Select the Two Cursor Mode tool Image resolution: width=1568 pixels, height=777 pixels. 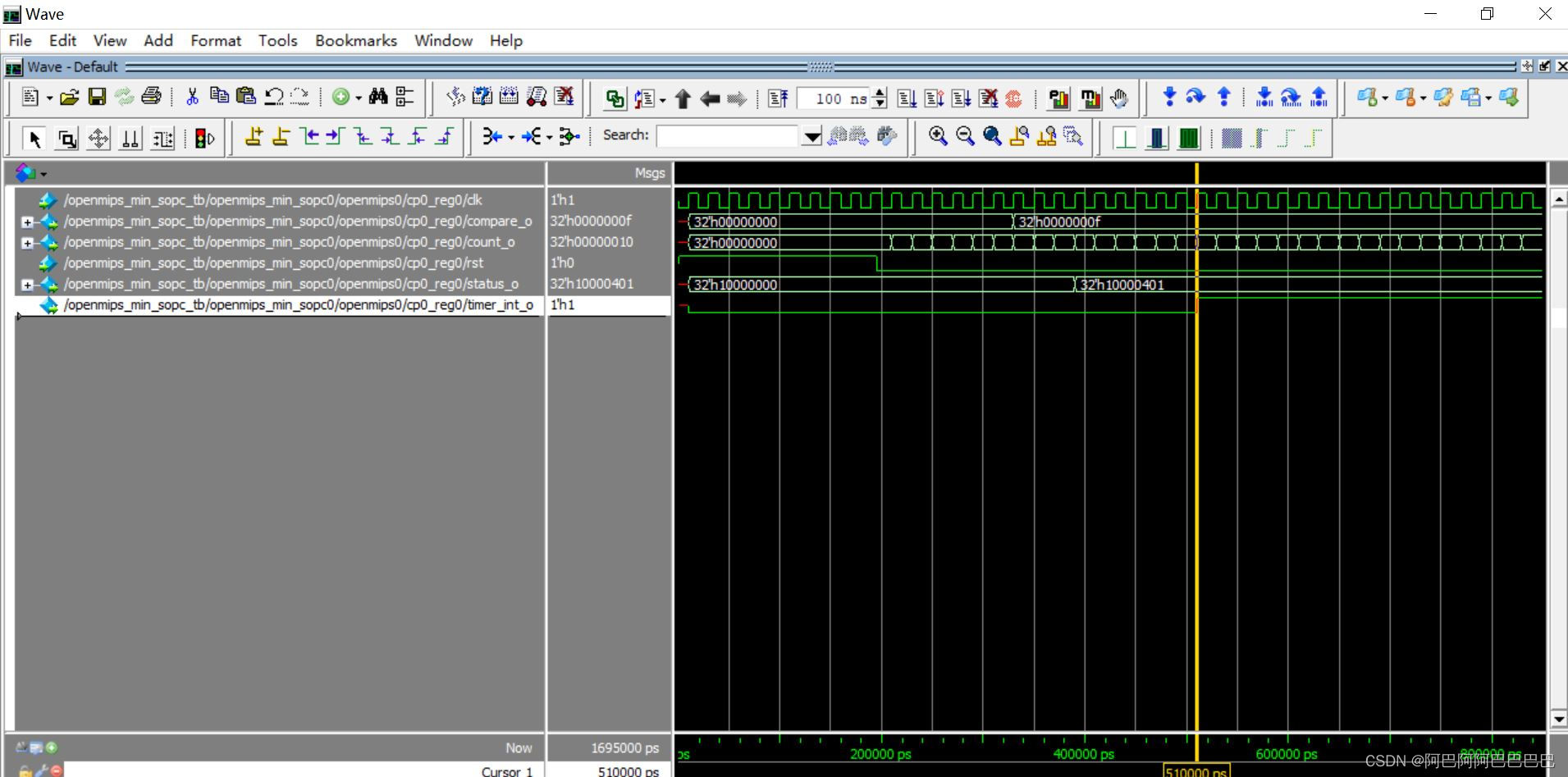(x=130, y=139)
